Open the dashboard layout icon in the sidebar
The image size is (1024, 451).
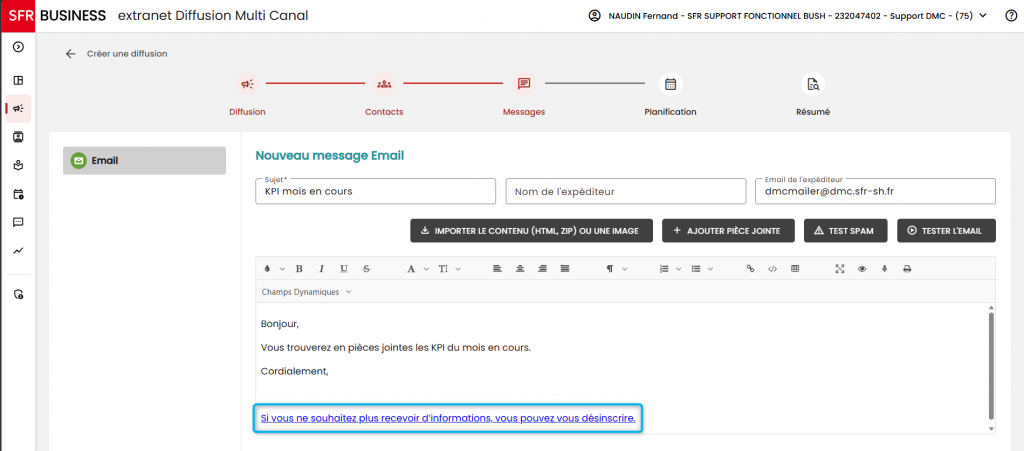[x=18, y=80]
